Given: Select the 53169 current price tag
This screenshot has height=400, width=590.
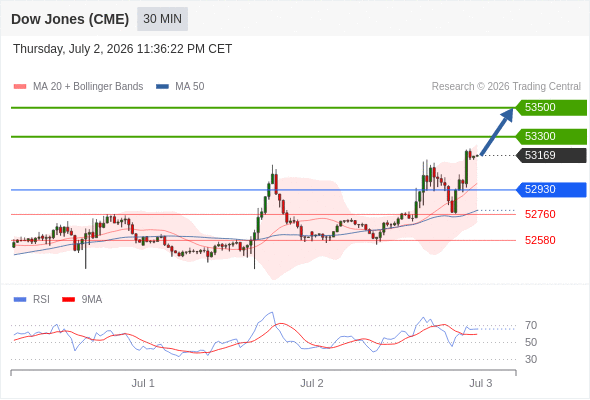Looking at the screenshot, I should click(551, 155).
